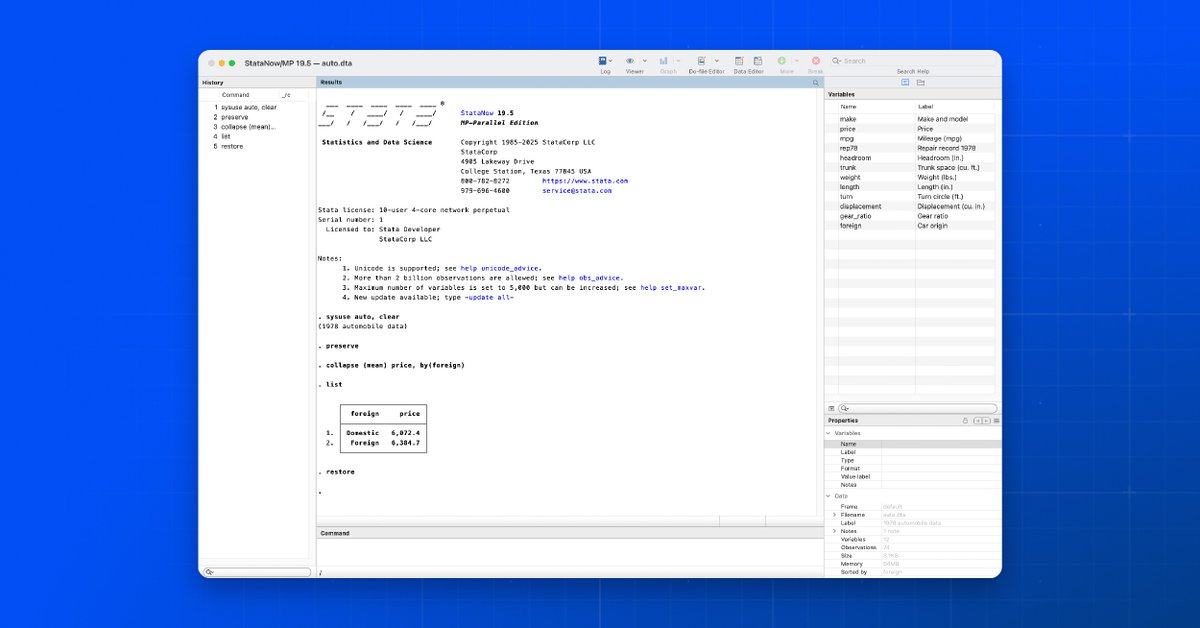Click the Graph toolbar icon
The width and height of the screenshot is (1200, 628).
click(664, 61)
